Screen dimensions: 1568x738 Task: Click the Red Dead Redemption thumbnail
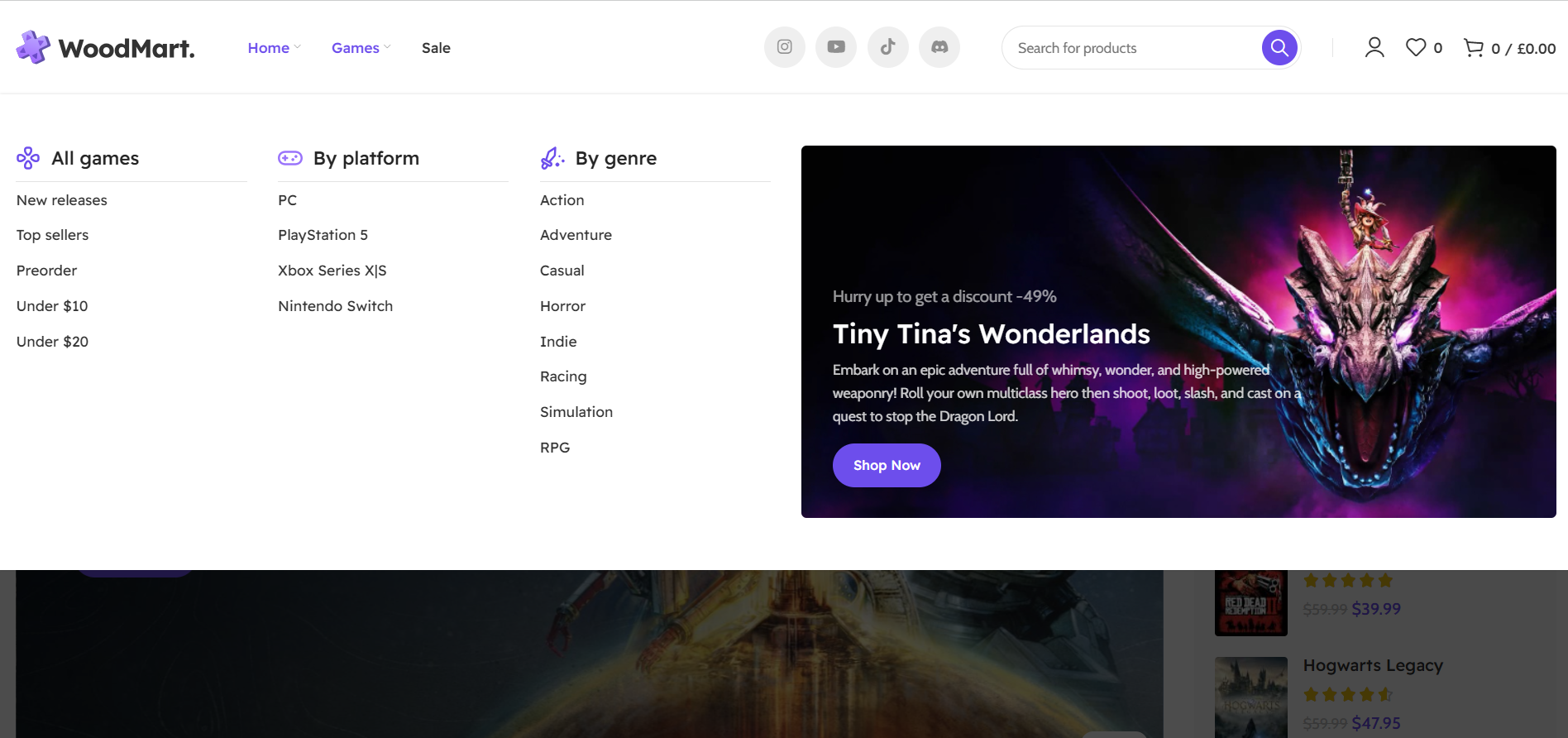[x=1251, y=603]
